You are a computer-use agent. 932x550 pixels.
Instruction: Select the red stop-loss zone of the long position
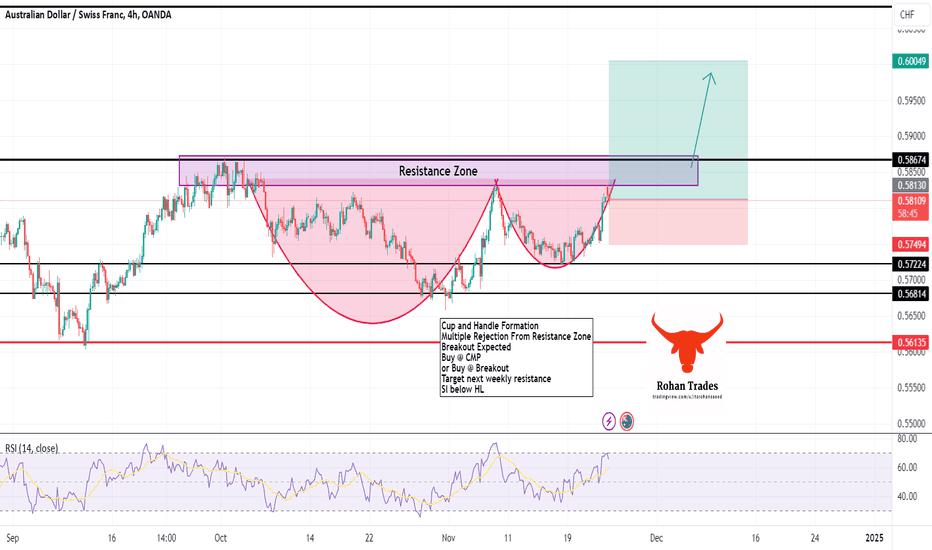pyautogui.click(x=678, y=222)
